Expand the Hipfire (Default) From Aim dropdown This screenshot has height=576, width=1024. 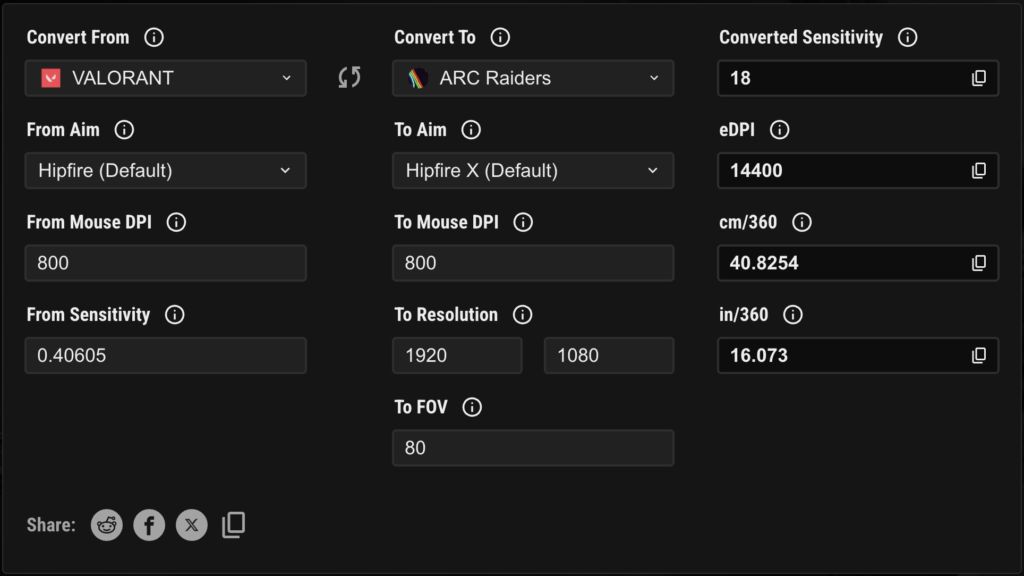click(166, 171)
